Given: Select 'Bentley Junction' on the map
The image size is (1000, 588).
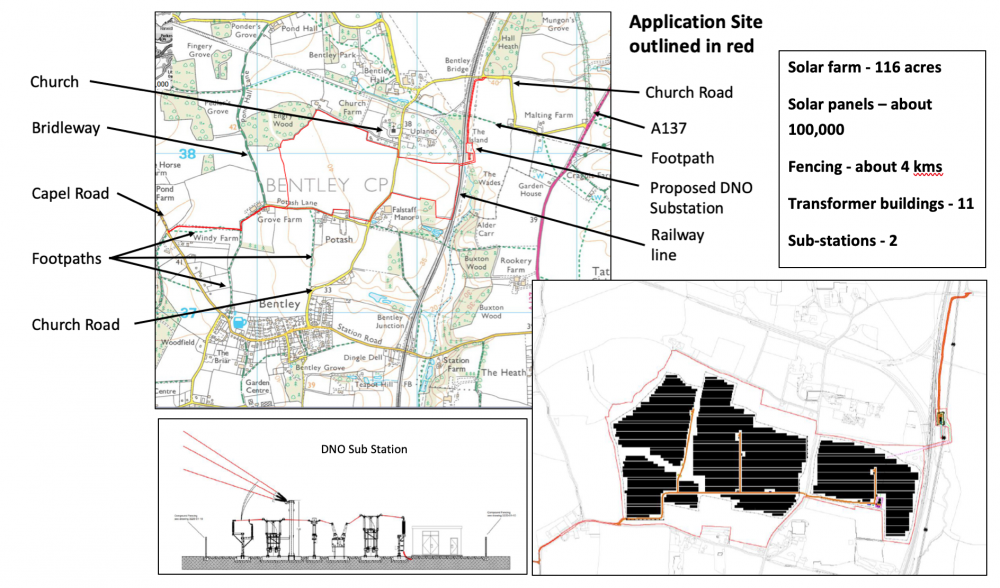Looking at the screenshot, I should [390, 321].
